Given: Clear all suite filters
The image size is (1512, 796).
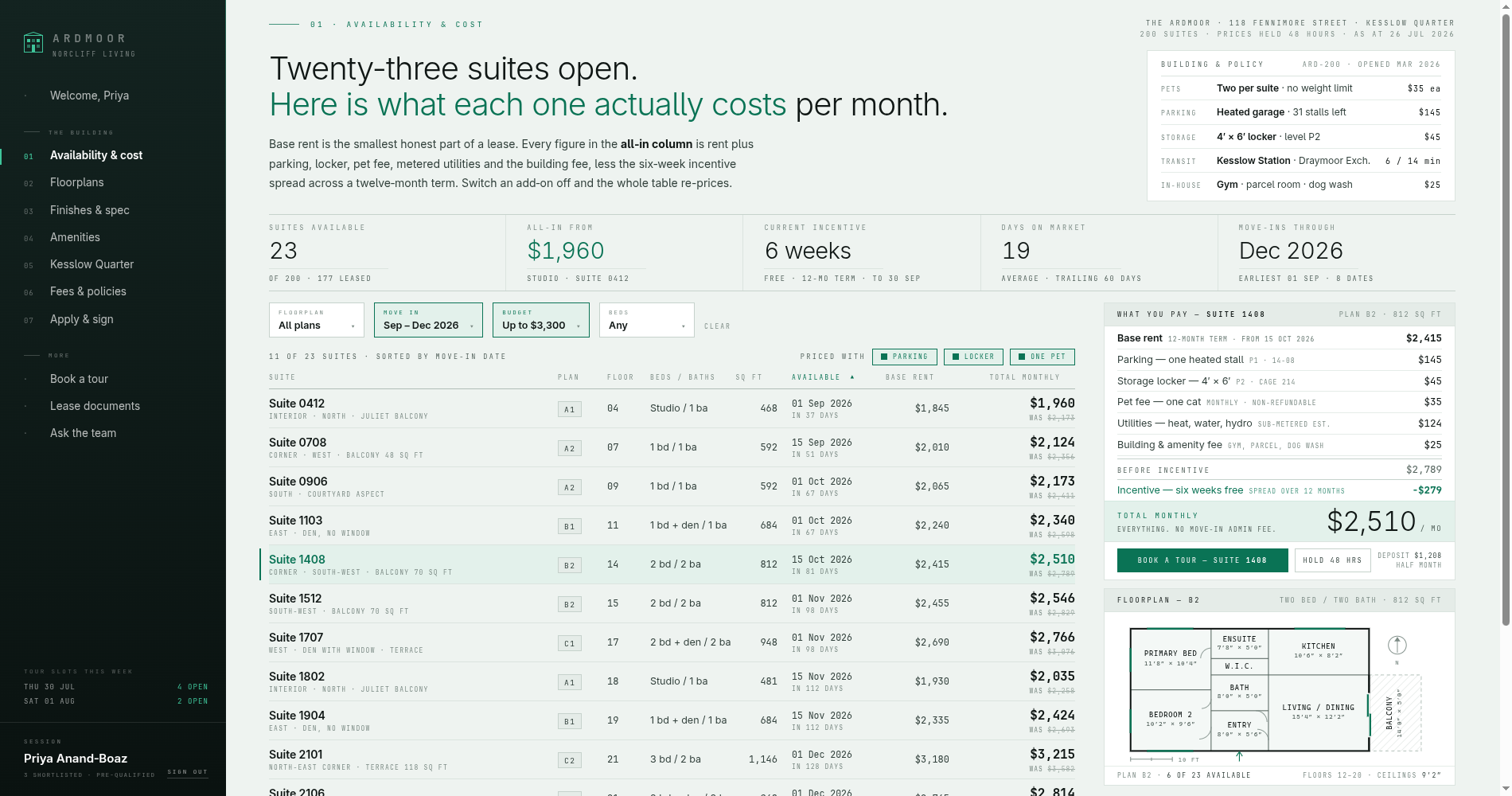Looking at the screenshot, I should [x=717, y=326].
